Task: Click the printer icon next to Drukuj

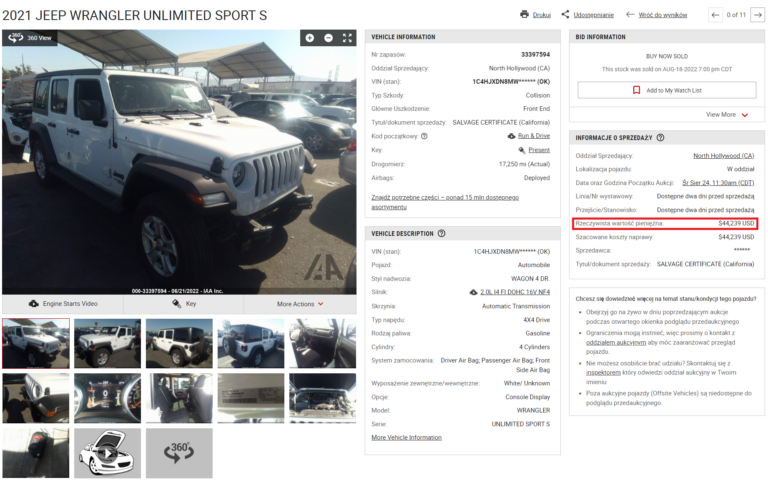Action: 525,14
